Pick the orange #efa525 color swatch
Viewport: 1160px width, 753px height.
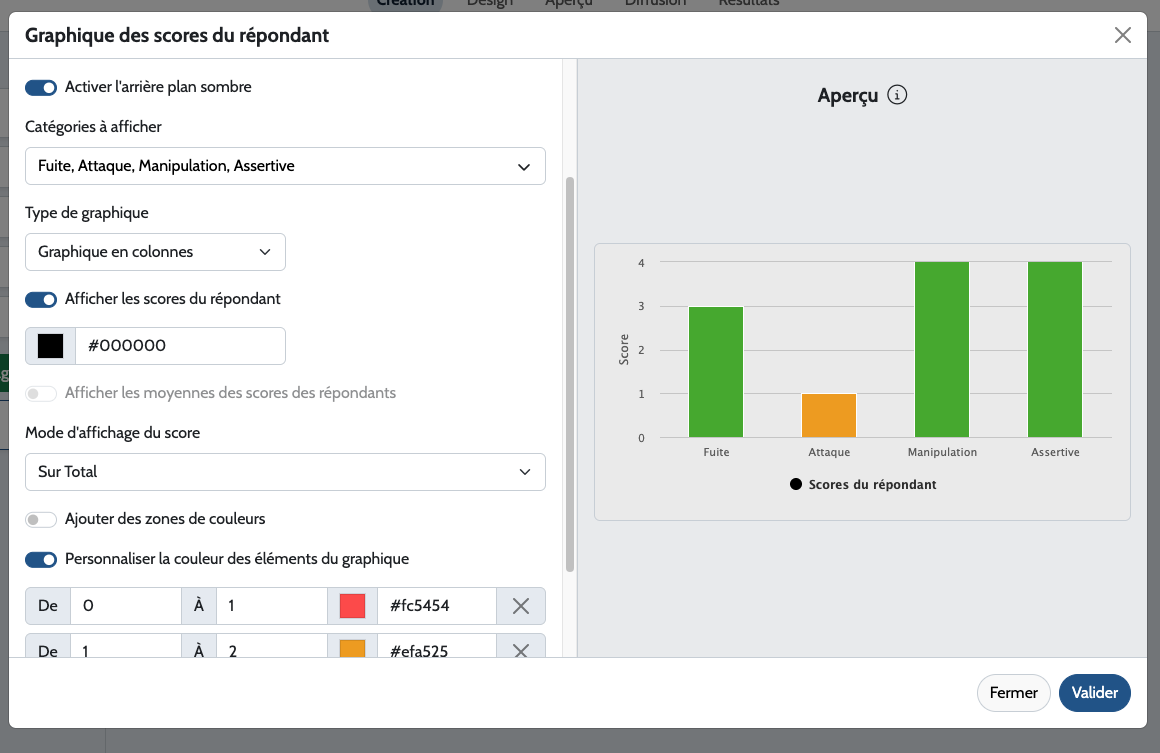point(352,650)
